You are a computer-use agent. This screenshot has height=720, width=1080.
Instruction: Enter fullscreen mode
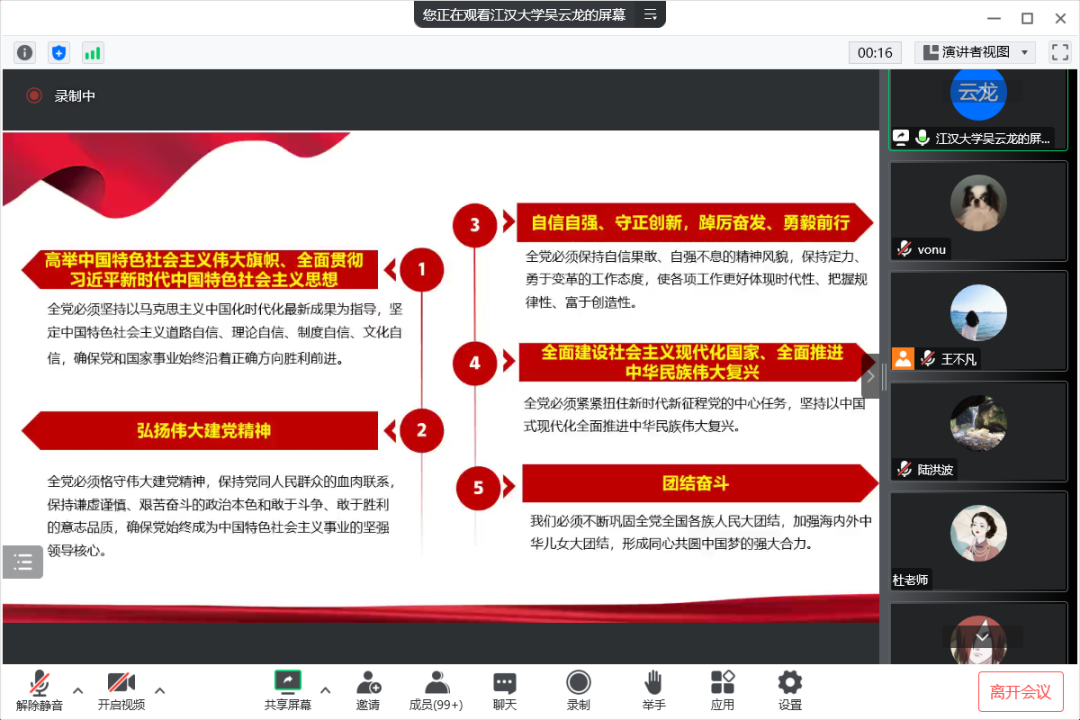click(x=1059, y=51)
